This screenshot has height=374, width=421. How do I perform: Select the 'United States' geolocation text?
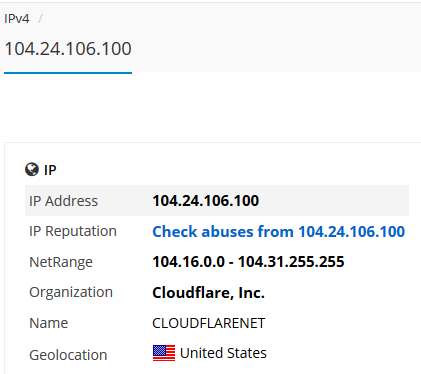pos(223,353)
